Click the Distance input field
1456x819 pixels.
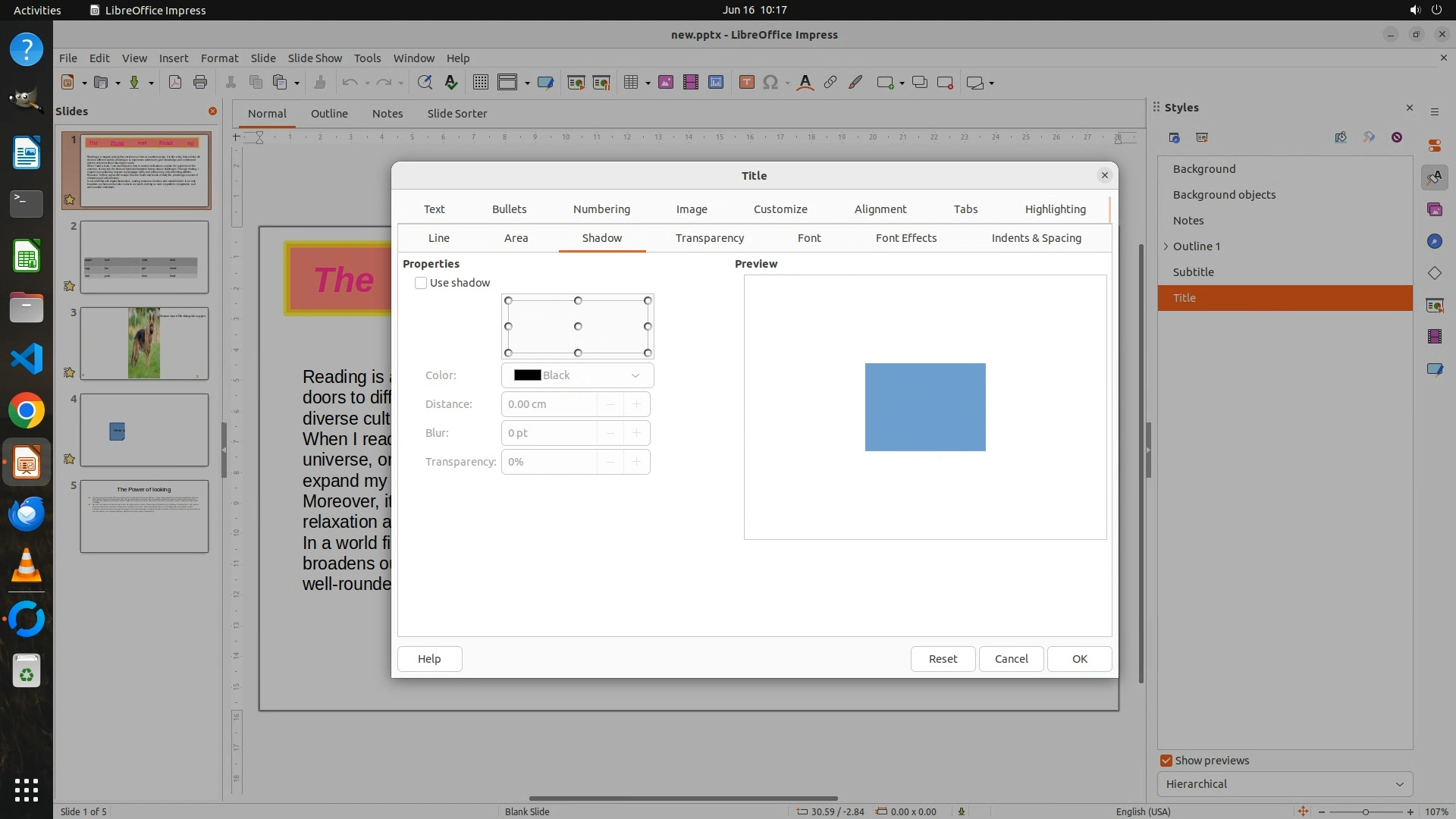(x=548, y=404)
